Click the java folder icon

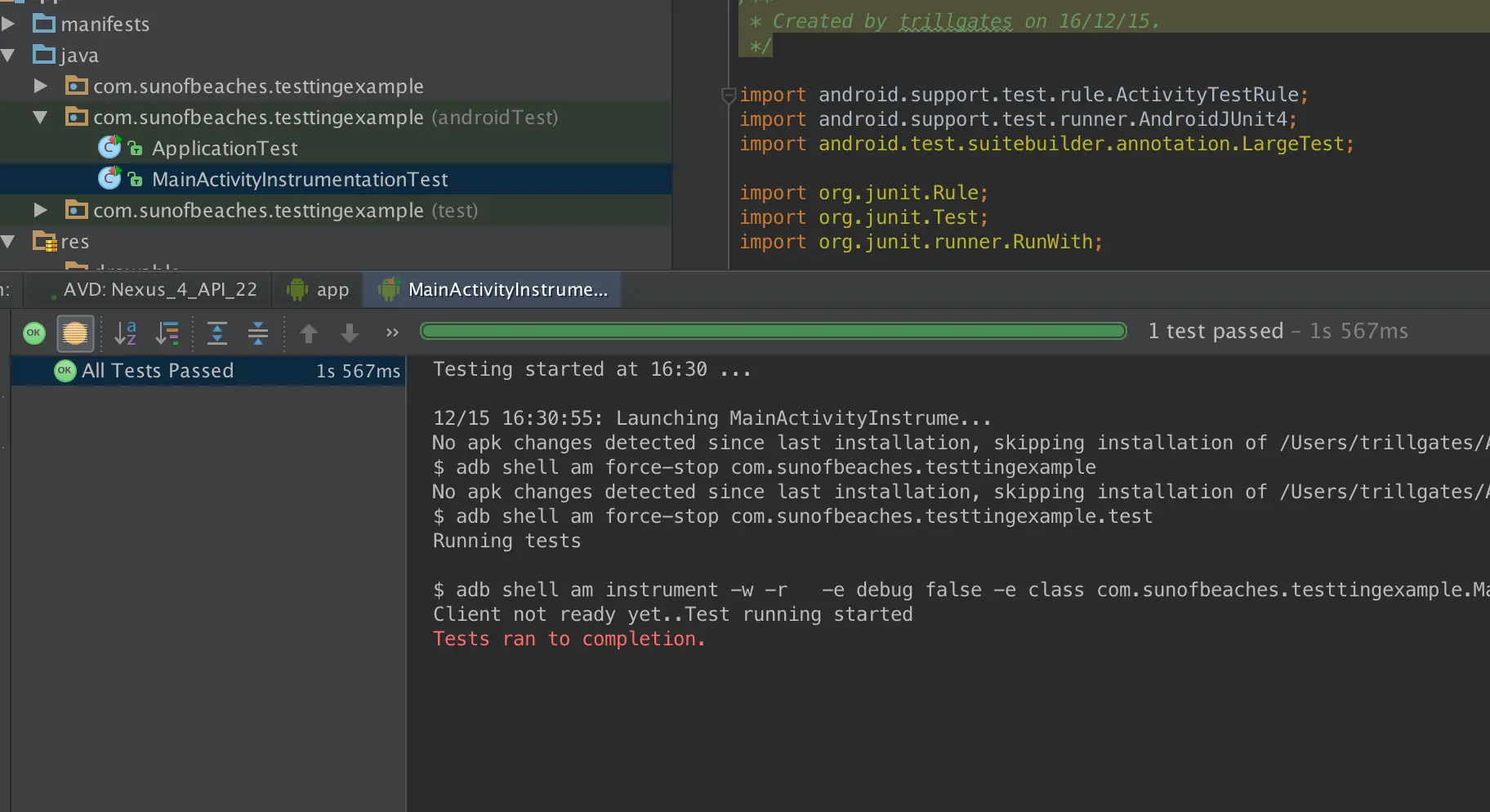44,55
